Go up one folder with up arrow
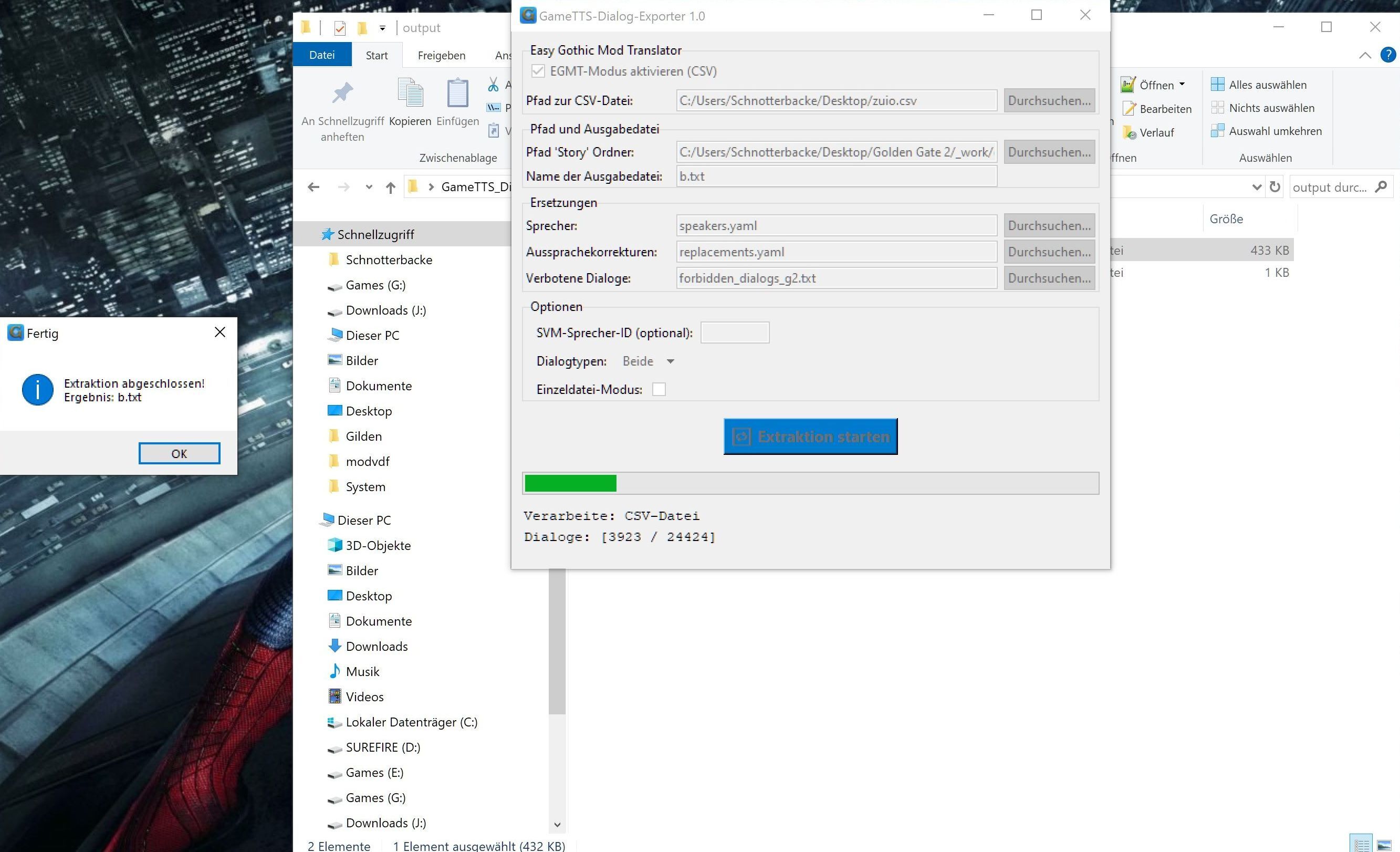 (x=390, y=187)
